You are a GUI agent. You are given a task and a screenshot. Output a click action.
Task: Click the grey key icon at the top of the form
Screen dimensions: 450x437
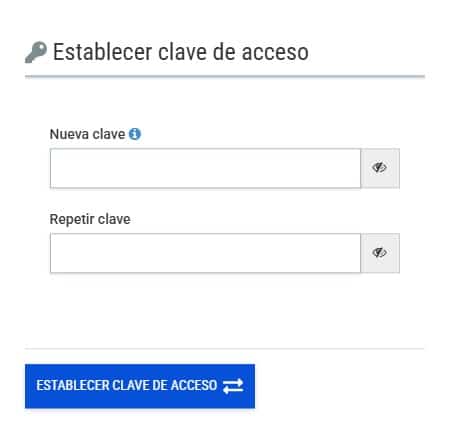(36, 52)
